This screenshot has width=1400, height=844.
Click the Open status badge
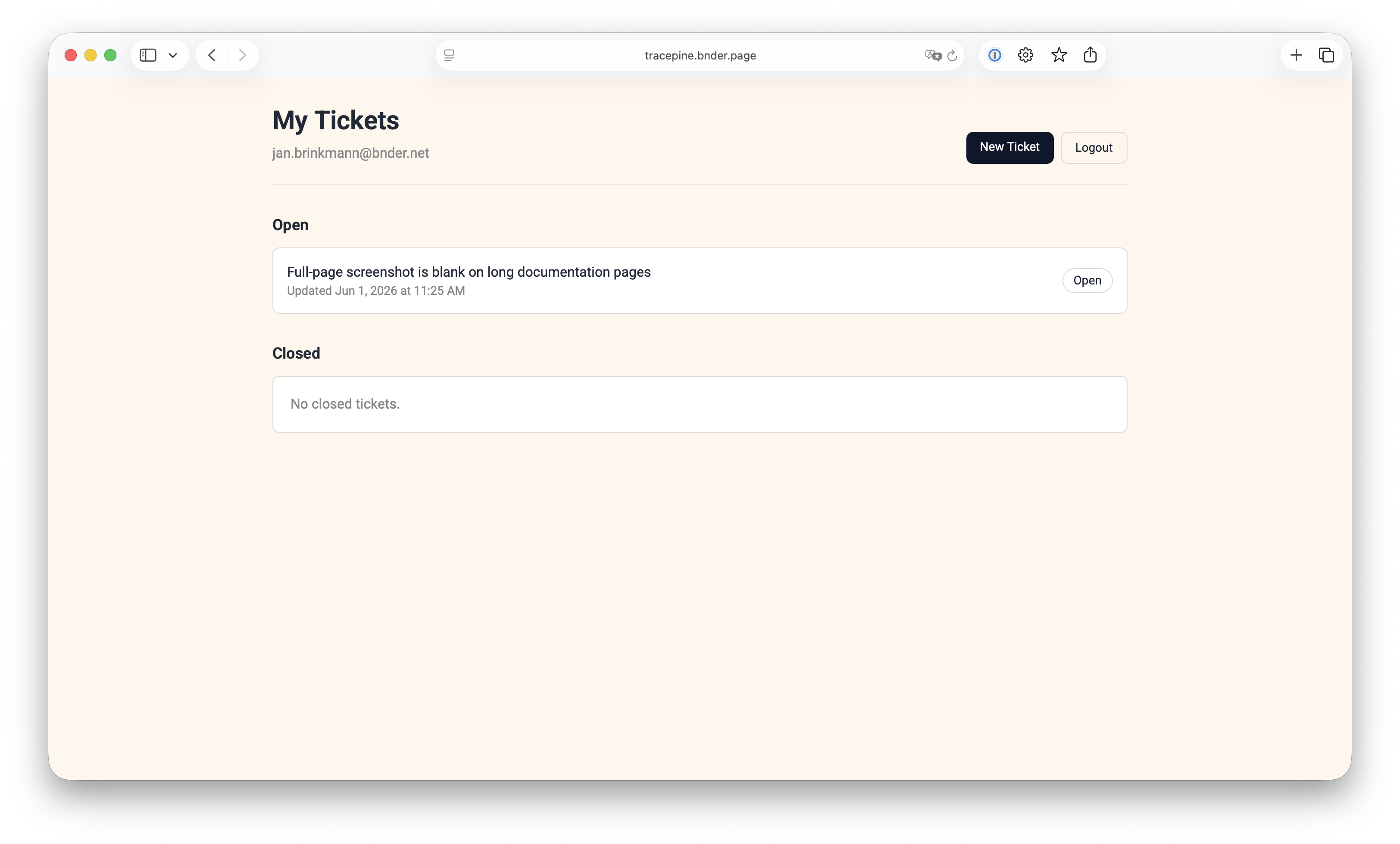(1087, 280)
